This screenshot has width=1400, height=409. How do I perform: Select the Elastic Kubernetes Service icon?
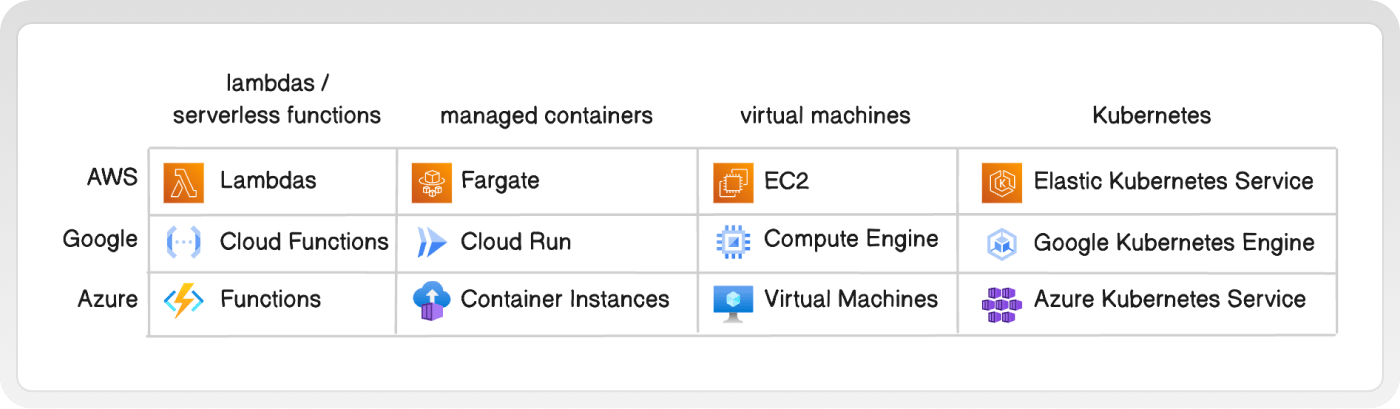(x=1001, y=182)
